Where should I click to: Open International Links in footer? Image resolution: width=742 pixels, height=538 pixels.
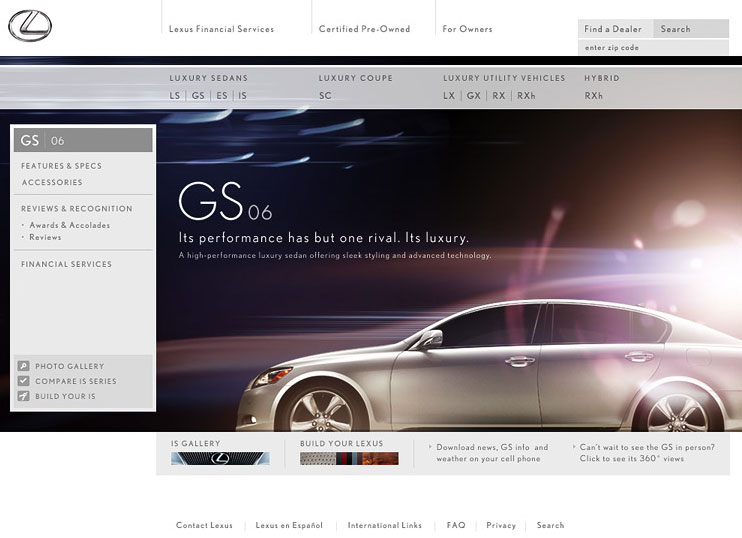click(x=385, y=525)
